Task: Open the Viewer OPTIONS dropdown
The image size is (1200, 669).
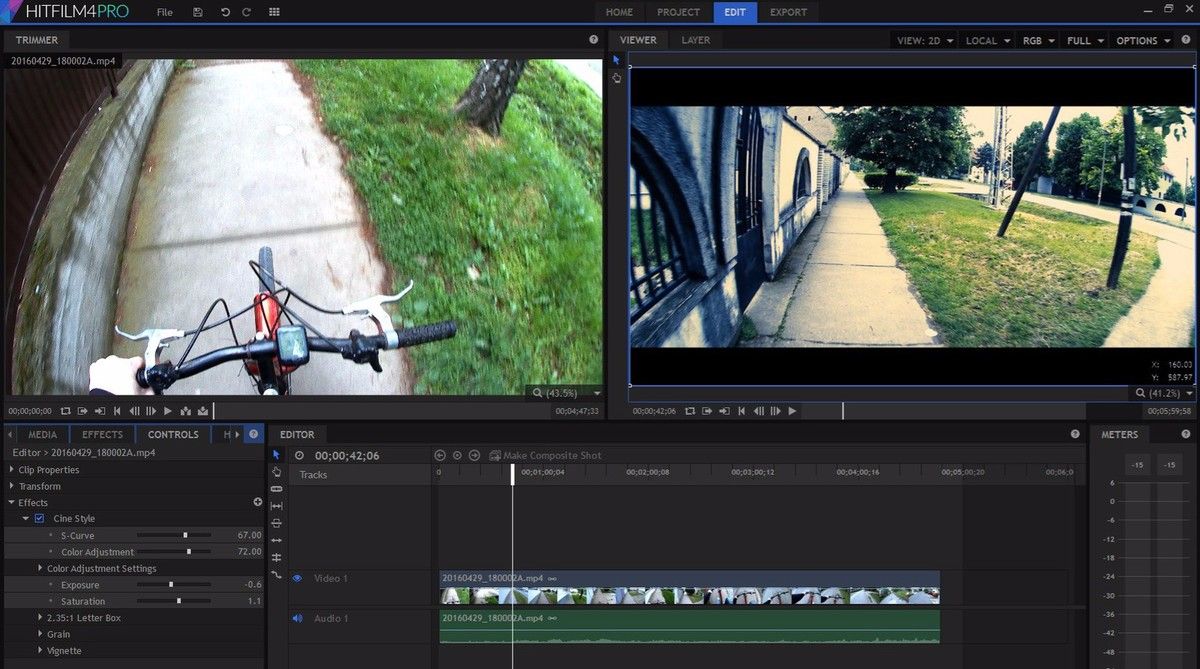Action: tap(1142, 41)
